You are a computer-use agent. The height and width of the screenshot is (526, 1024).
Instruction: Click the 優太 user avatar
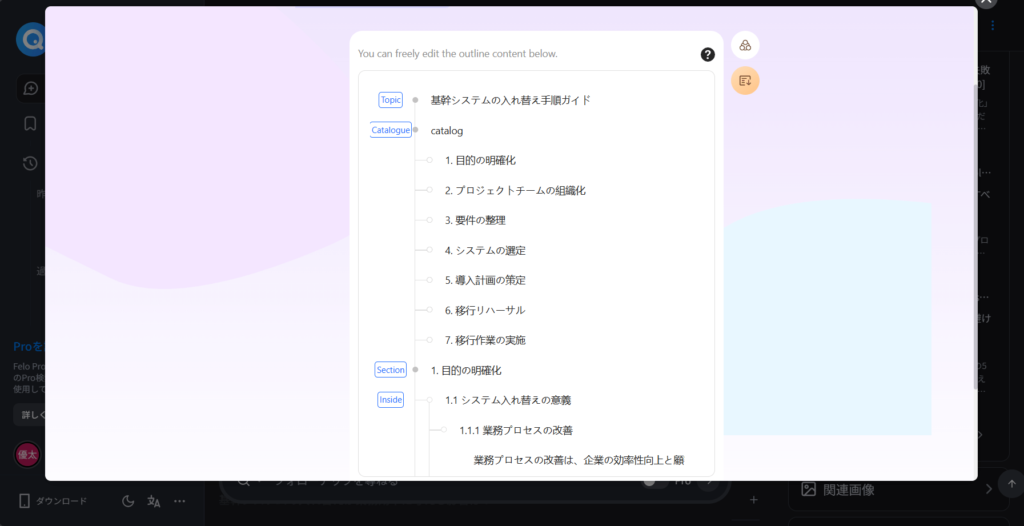[27, 454]
